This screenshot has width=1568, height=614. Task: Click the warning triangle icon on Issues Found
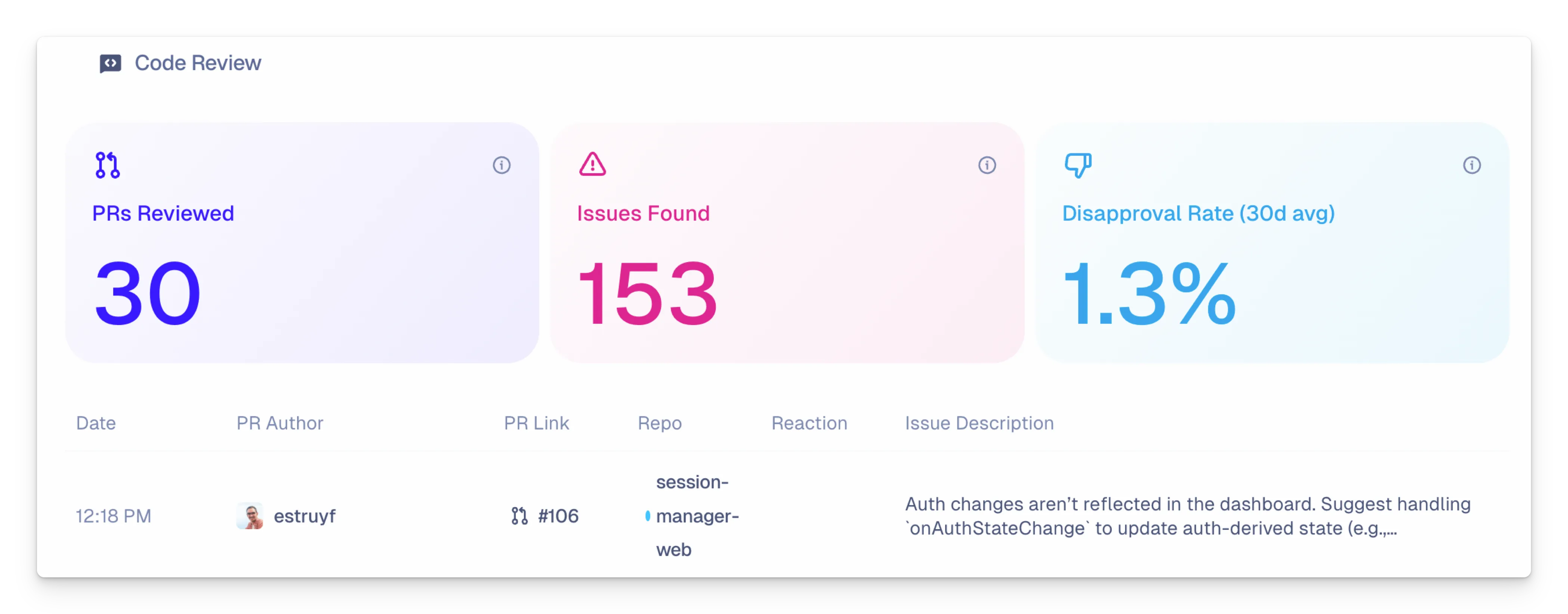[x=592, y=165]
